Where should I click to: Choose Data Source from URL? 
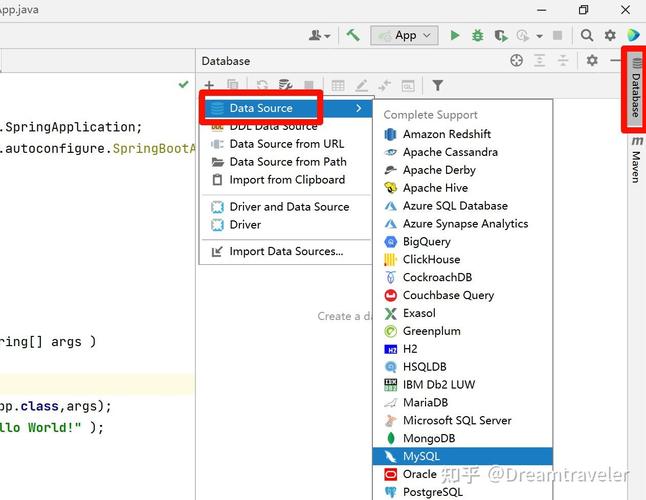[x=286, y=144]
